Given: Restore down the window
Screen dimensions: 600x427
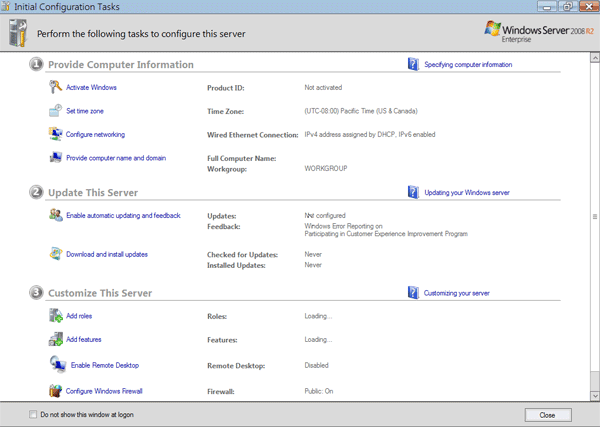Looking at the screenshot, I should [x=568, y=6].
